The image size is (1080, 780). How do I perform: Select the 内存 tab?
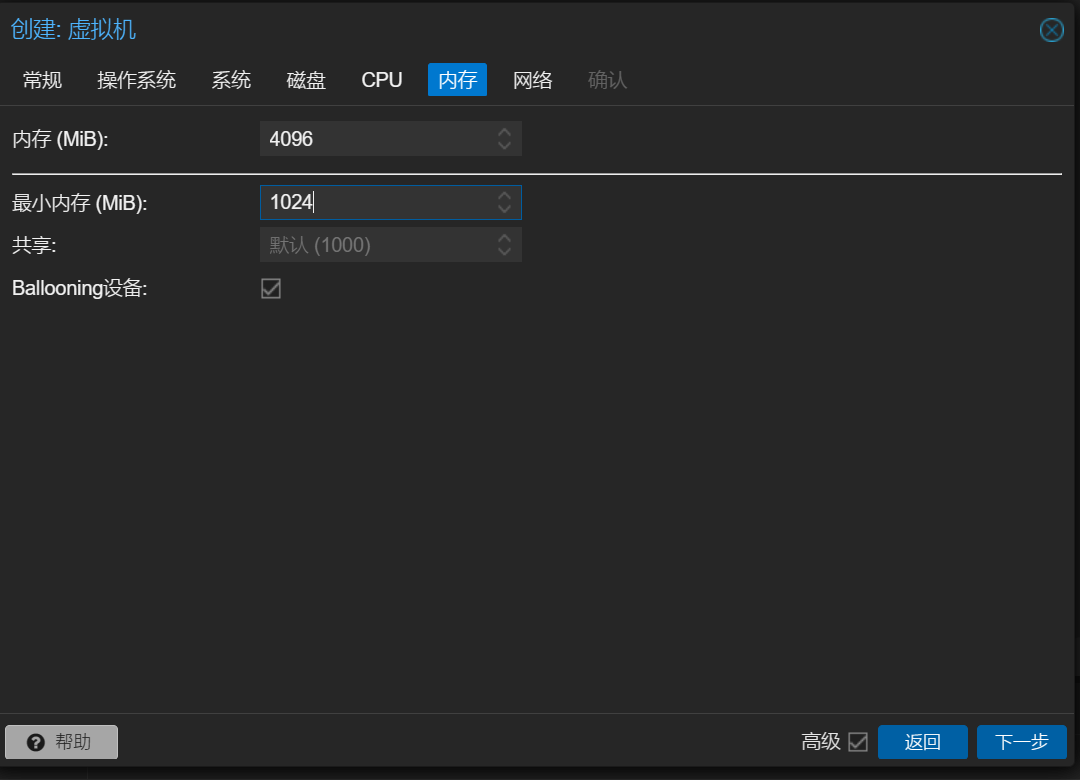pos(457,80)
